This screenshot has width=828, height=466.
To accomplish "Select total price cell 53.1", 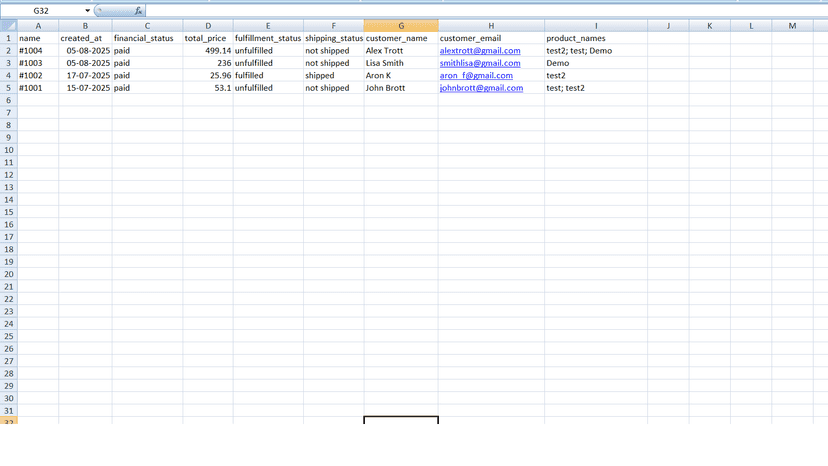I will 208,88.
